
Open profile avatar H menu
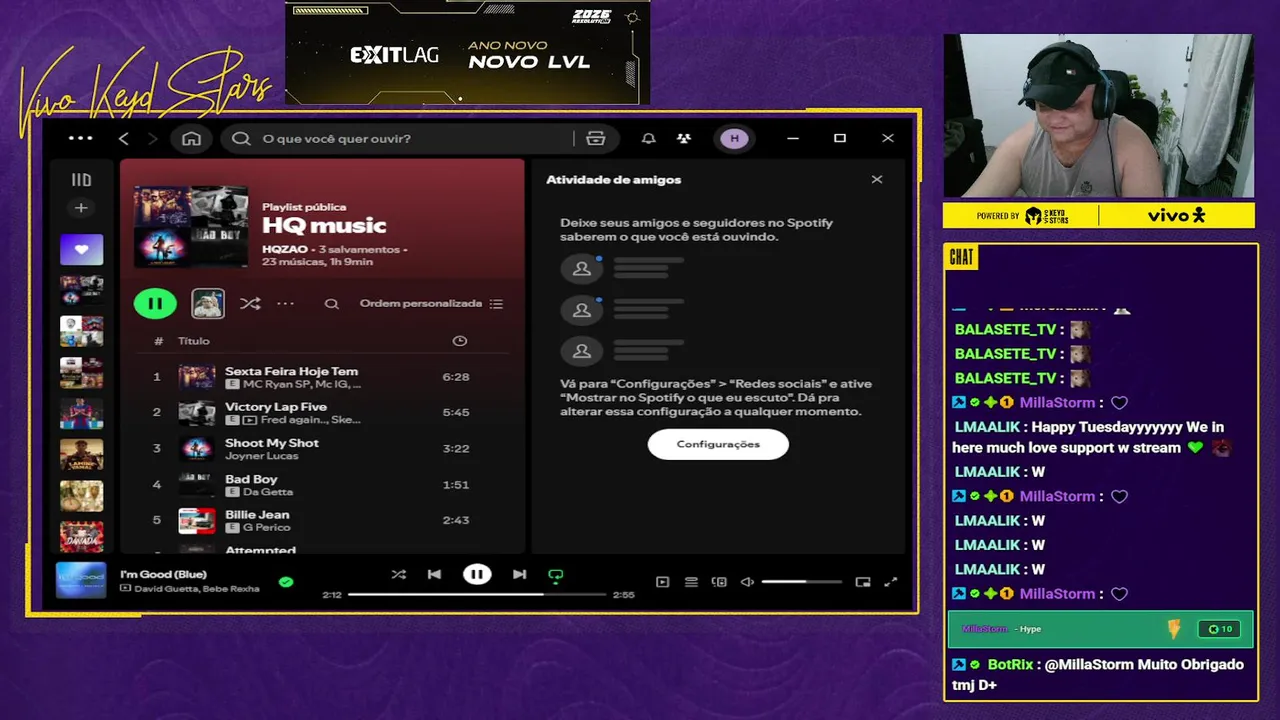735,138
